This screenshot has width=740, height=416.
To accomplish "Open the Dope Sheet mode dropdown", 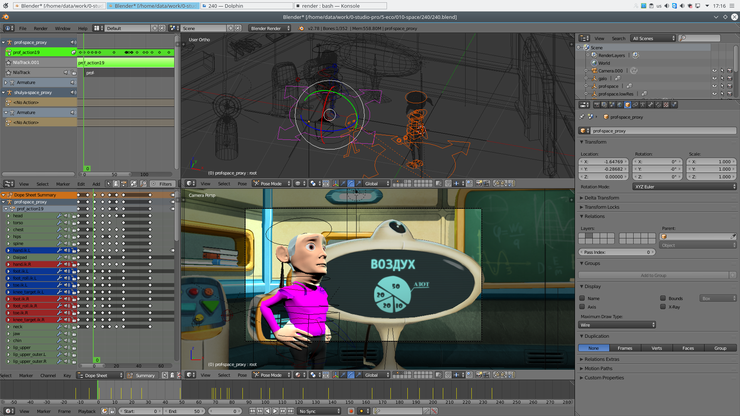I will tap(100, 375).
